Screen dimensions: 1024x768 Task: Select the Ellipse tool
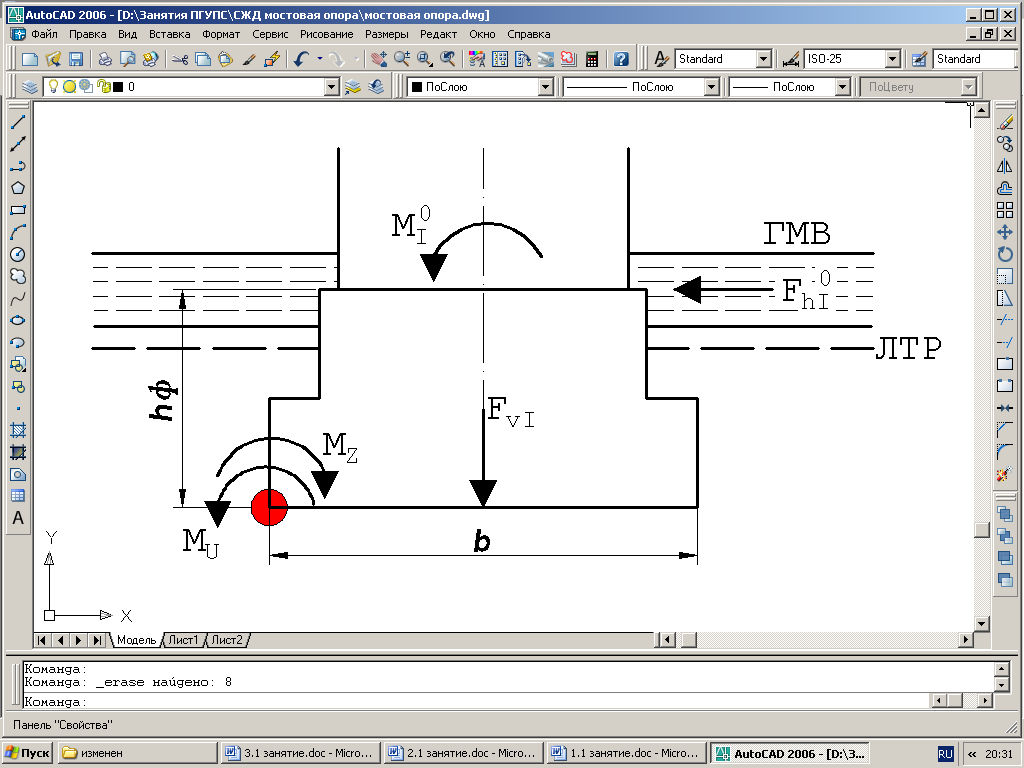(x=18, y=321)
